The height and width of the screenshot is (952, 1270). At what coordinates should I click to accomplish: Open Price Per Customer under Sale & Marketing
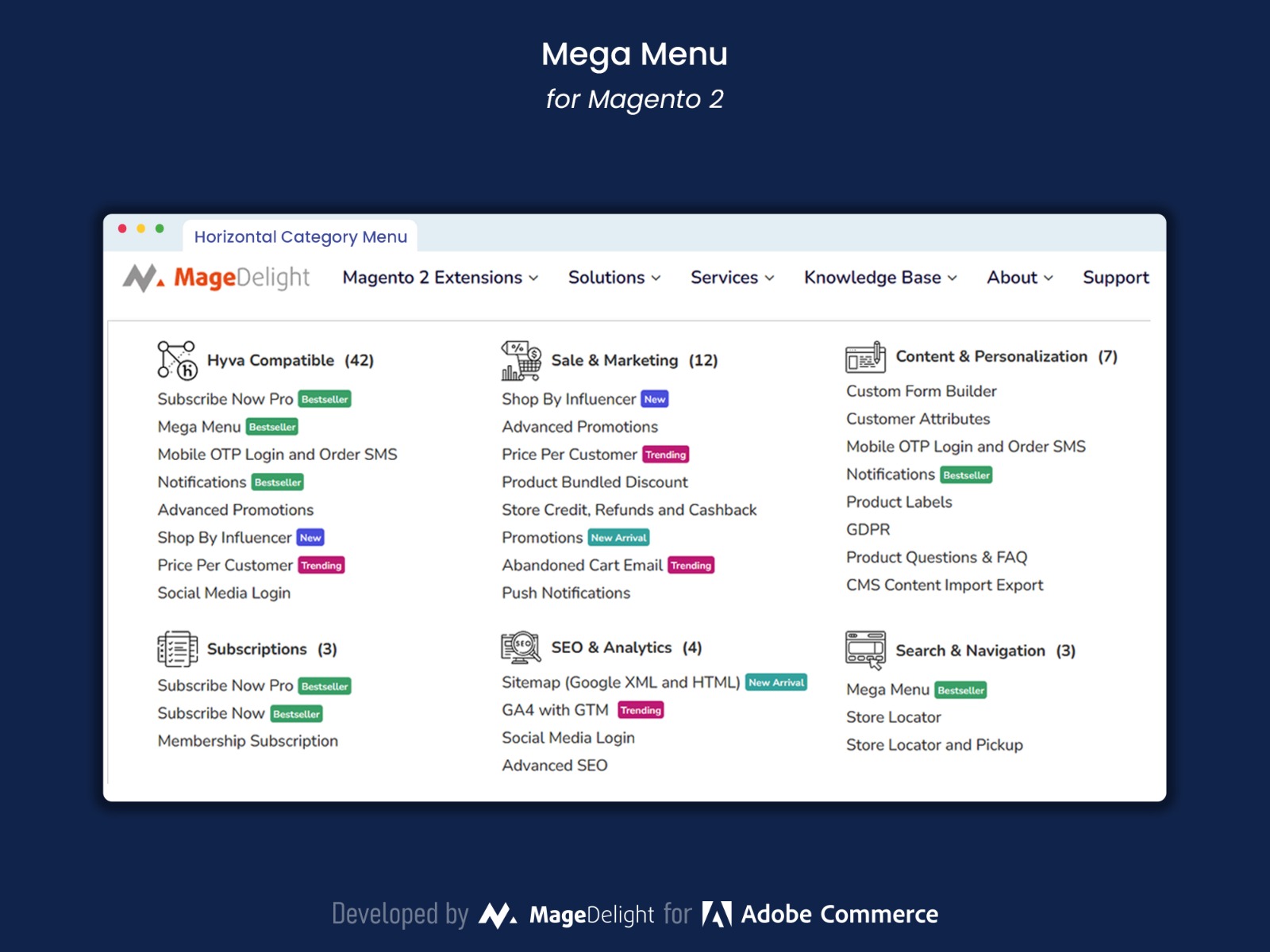(x=570, y=455)
